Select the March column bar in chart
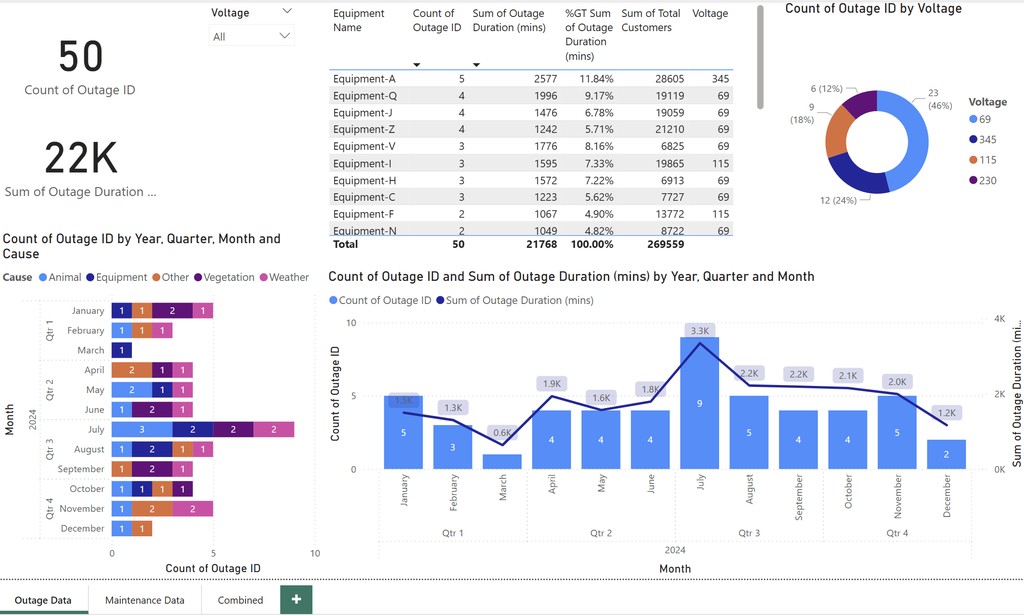This screenshot has width=1024, height=615. (502, 462)
